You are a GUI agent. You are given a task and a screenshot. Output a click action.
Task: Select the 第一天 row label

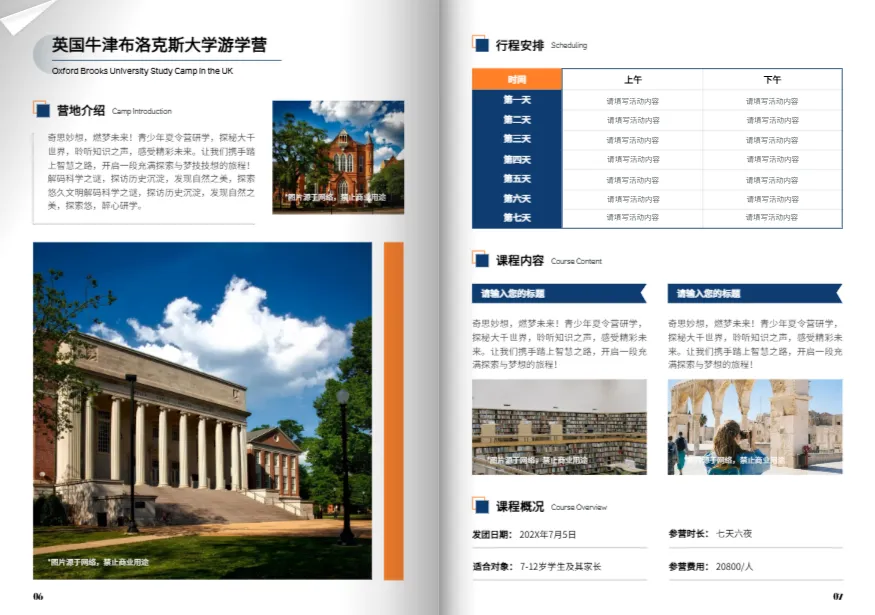click(517, 100)
